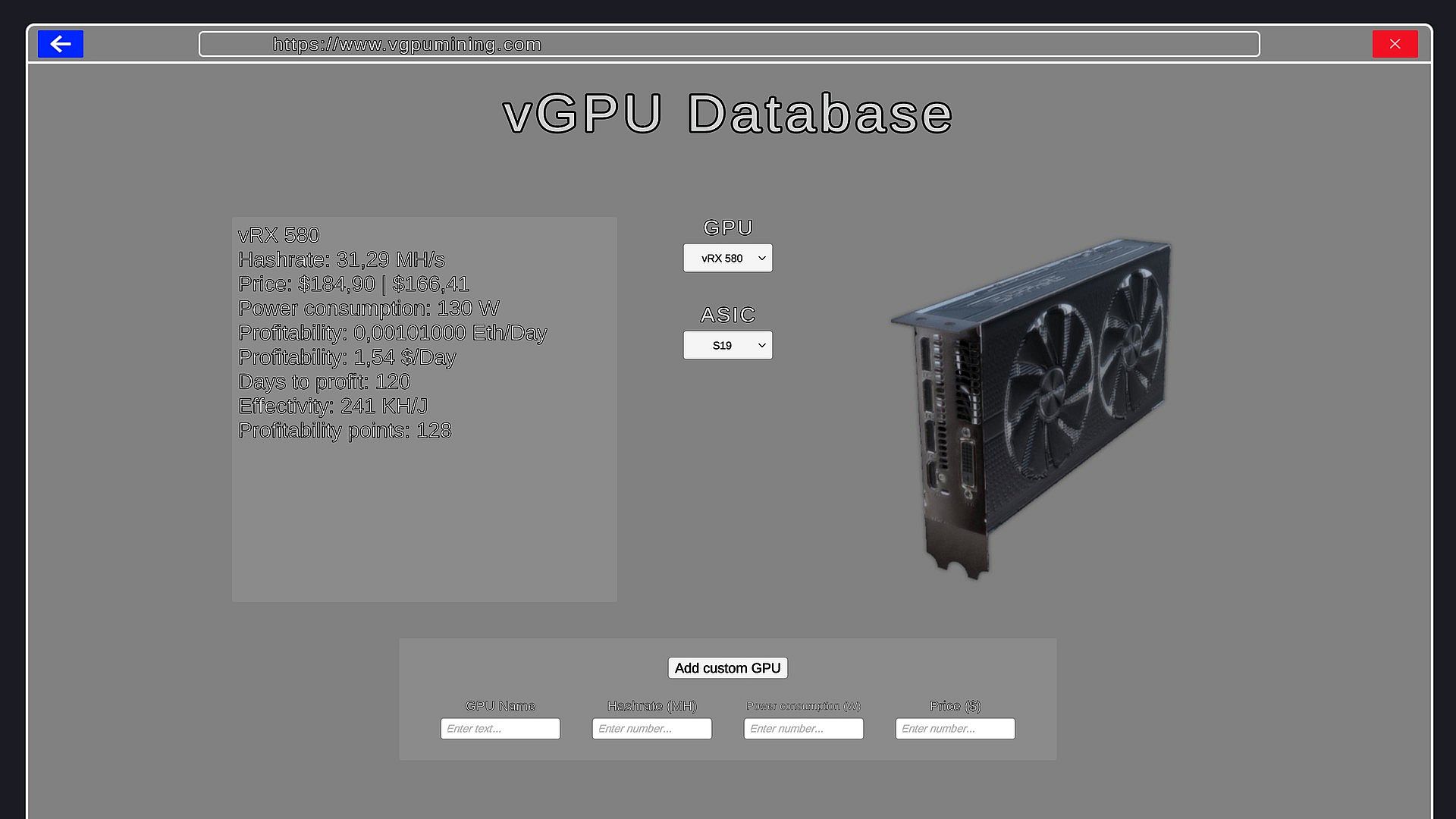Click the vgpumining.com address bar

click(x=728, y=44)
